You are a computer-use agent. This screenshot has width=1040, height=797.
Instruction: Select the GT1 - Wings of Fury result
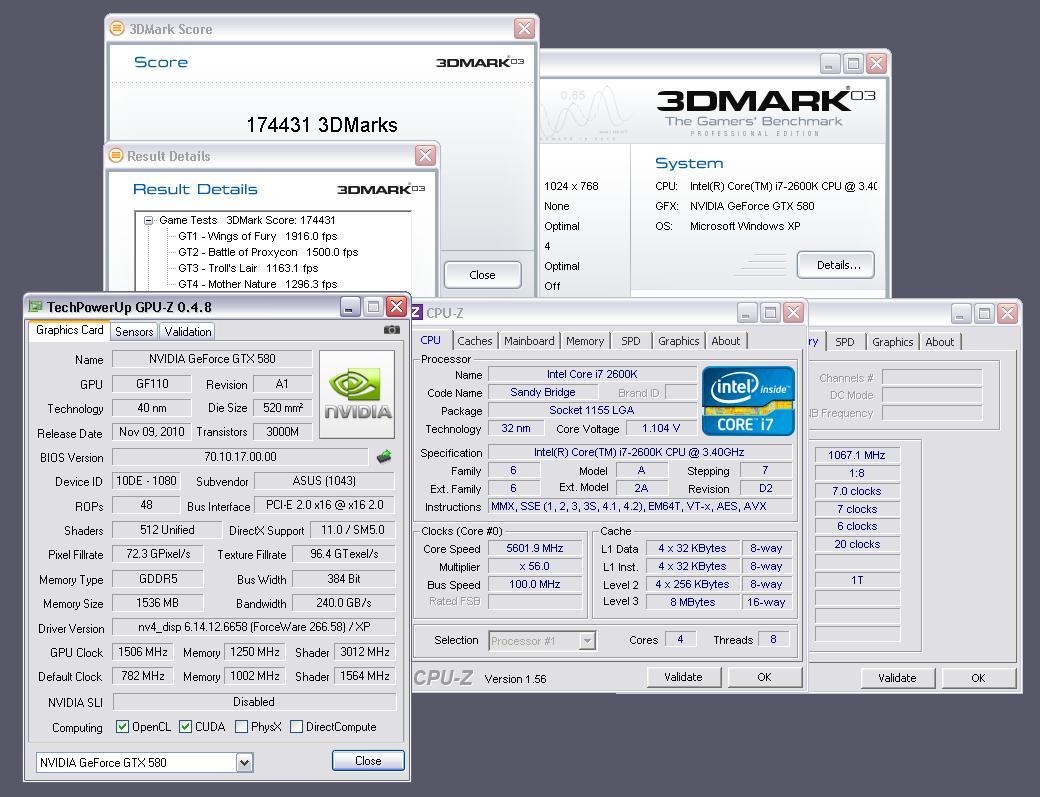tap(257, 236)
